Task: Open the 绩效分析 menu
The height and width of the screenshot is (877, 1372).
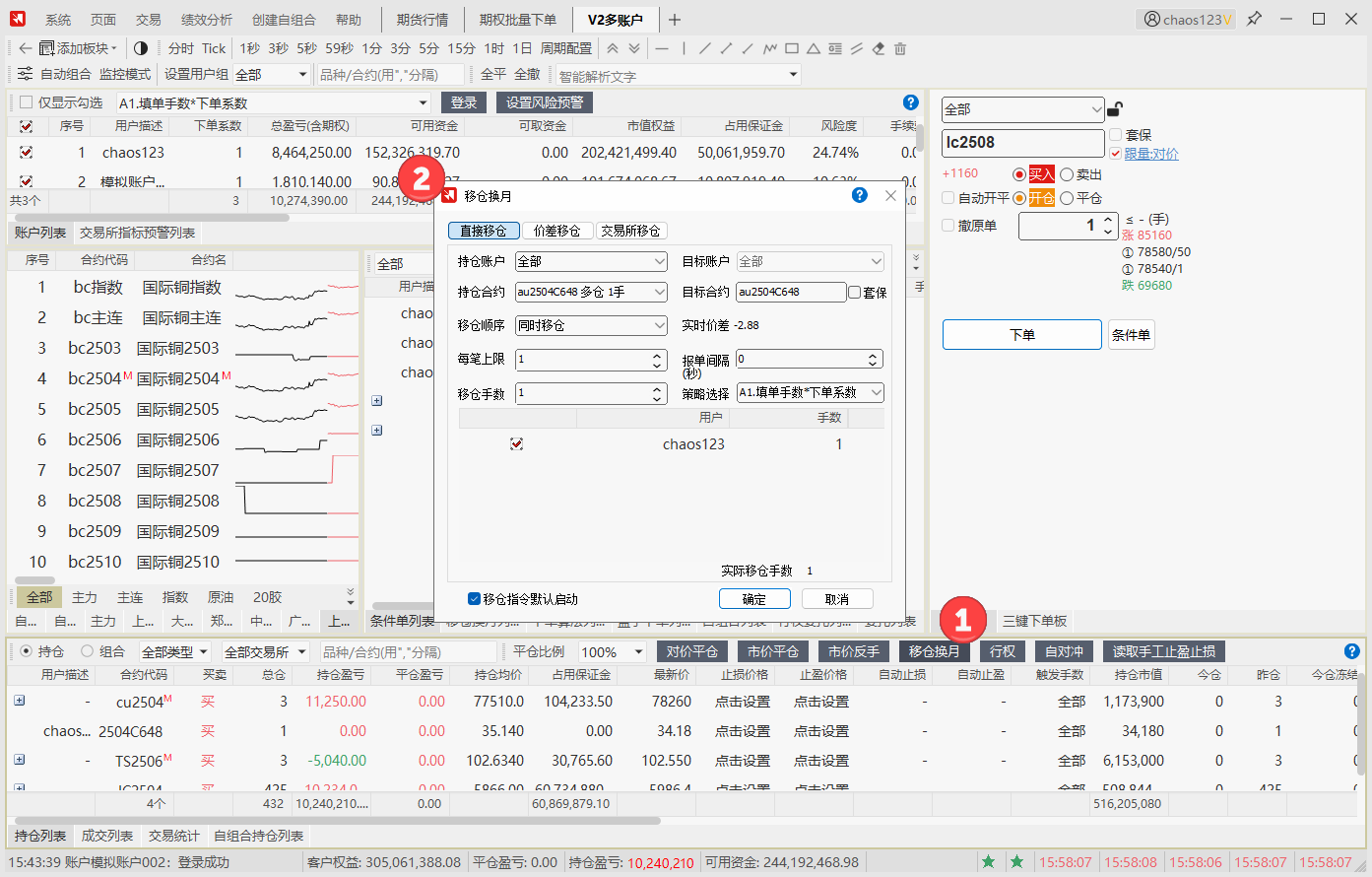Action: [x=207, y=20]
